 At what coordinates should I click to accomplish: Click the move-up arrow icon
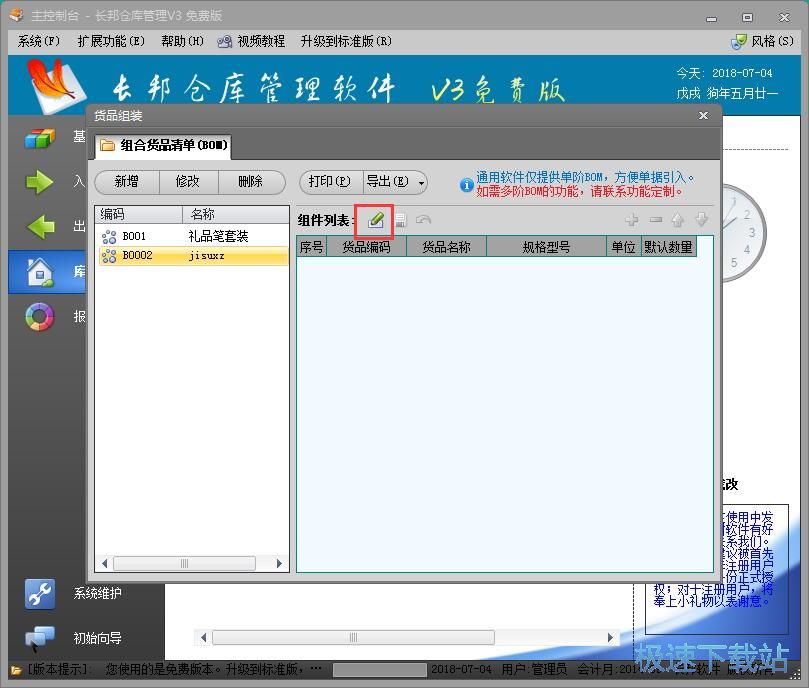[678, 220]
